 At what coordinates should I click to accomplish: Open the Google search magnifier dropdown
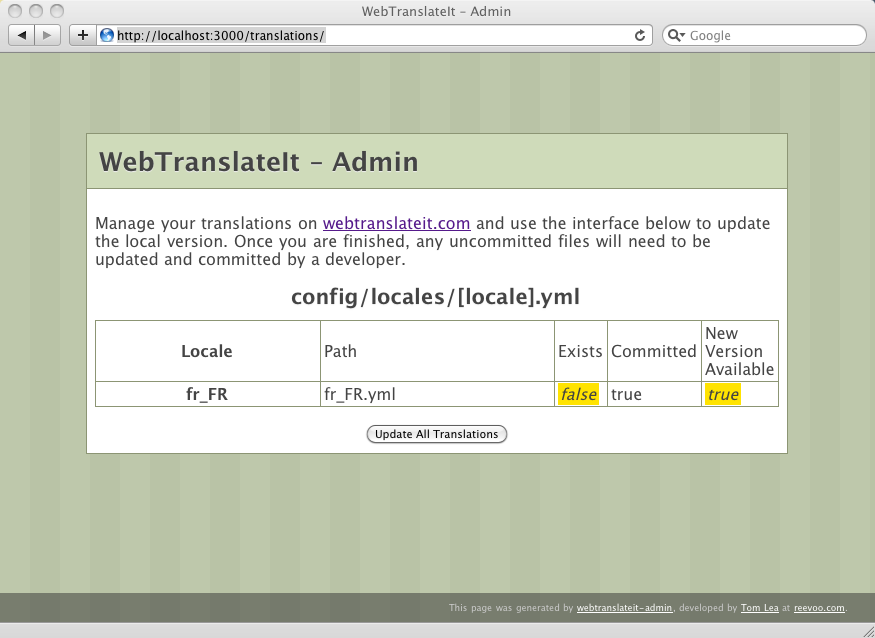coord(676,35)
